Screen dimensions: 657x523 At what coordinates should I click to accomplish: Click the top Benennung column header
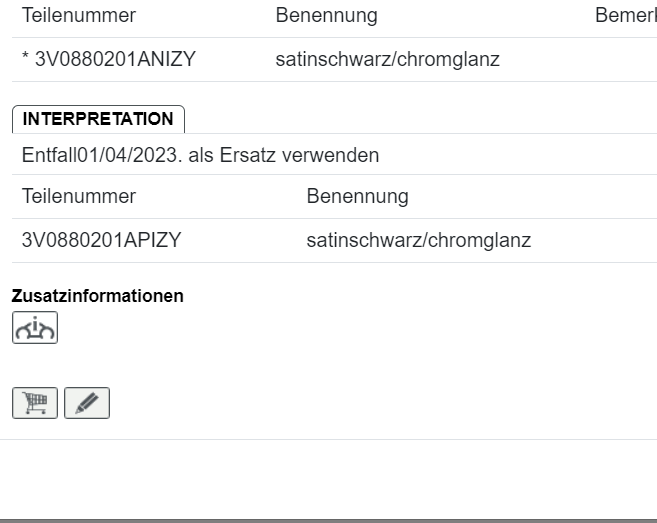tap(326, 17)
